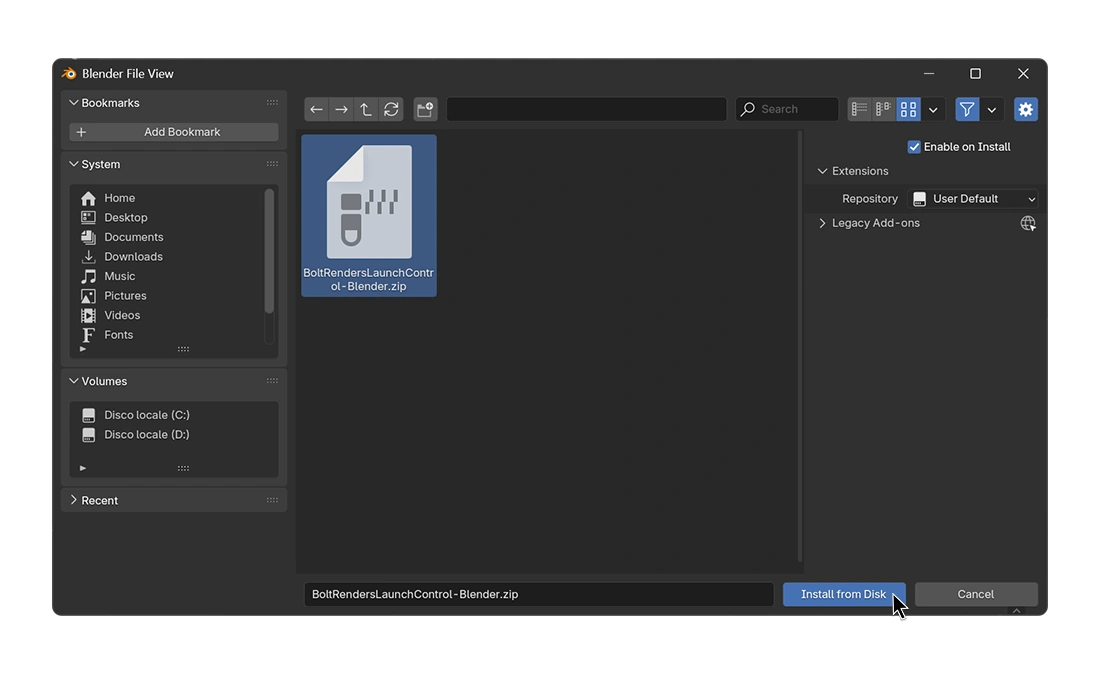Expand System list with small triangle
The height and width of the screenshot is (680, 1100).
[83, 349]
